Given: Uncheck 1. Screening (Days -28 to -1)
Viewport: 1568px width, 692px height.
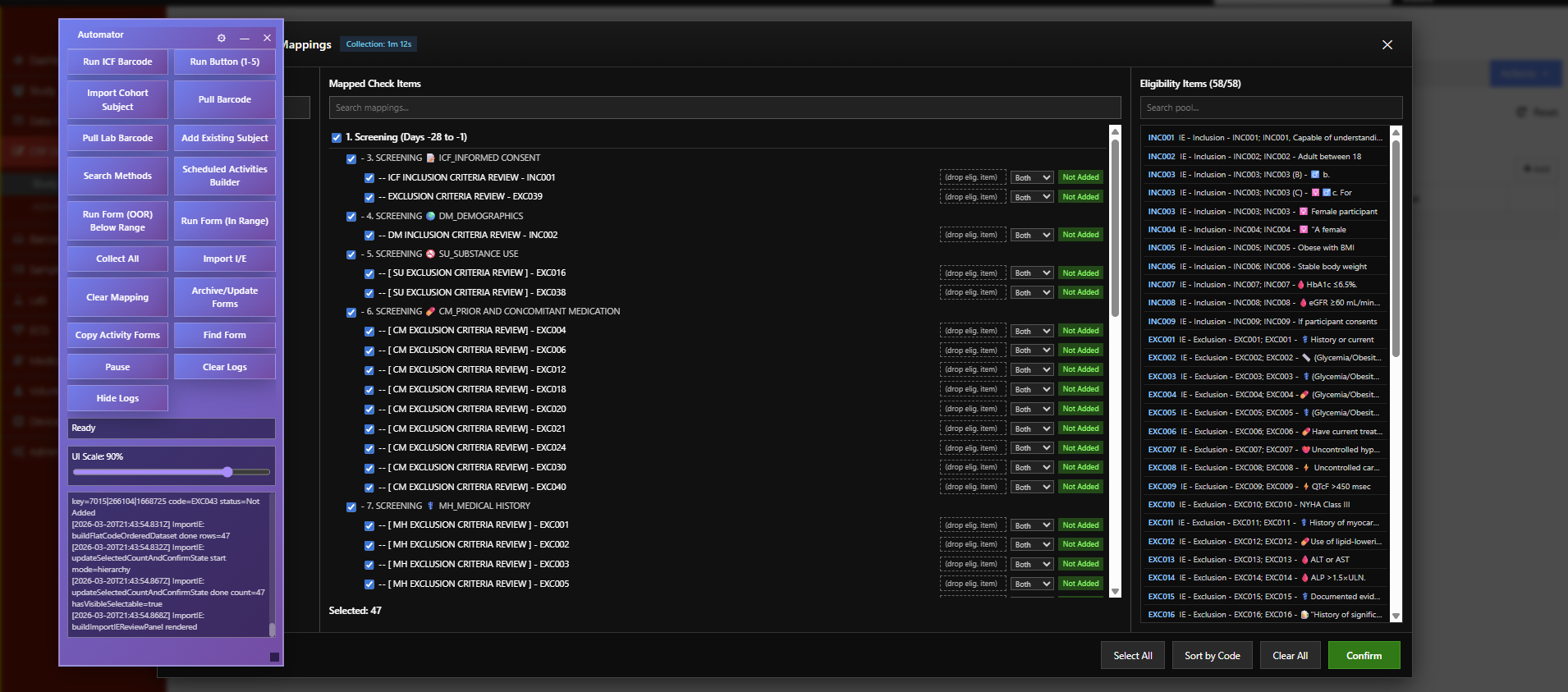Looking at the screenshot, I should point(337,138).
